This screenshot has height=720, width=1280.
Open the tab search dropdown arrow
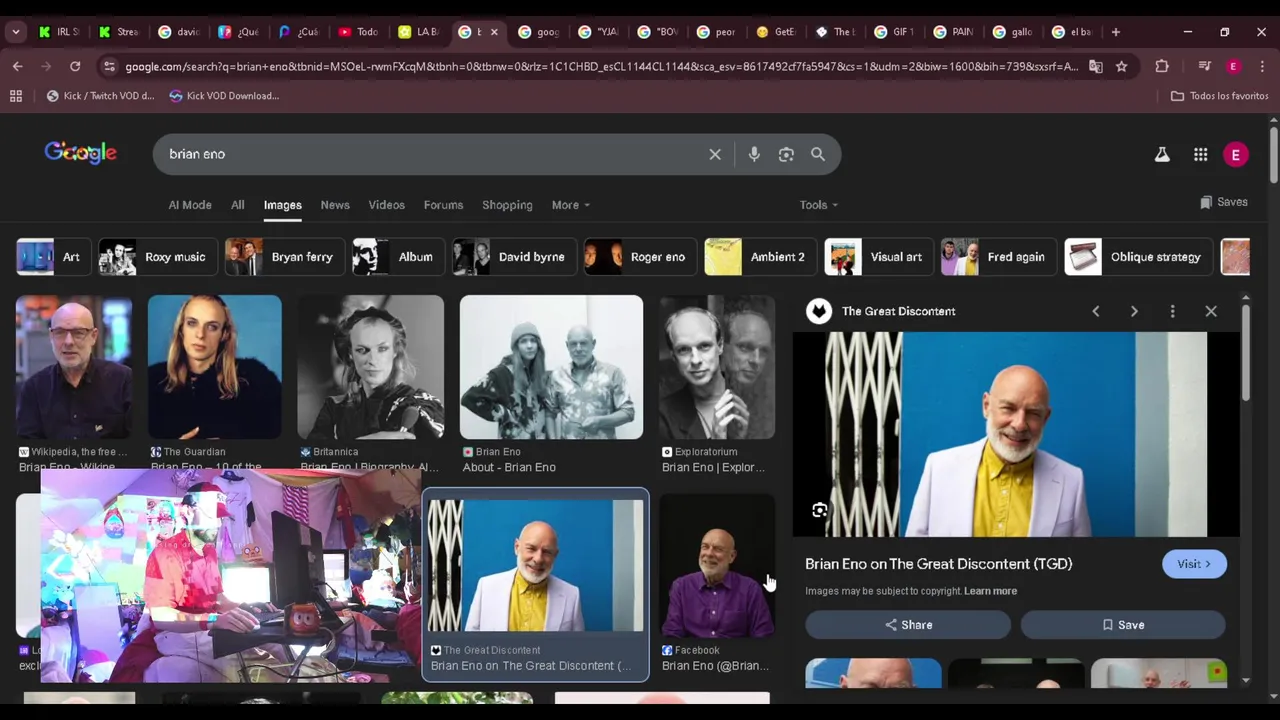(16, 32)
